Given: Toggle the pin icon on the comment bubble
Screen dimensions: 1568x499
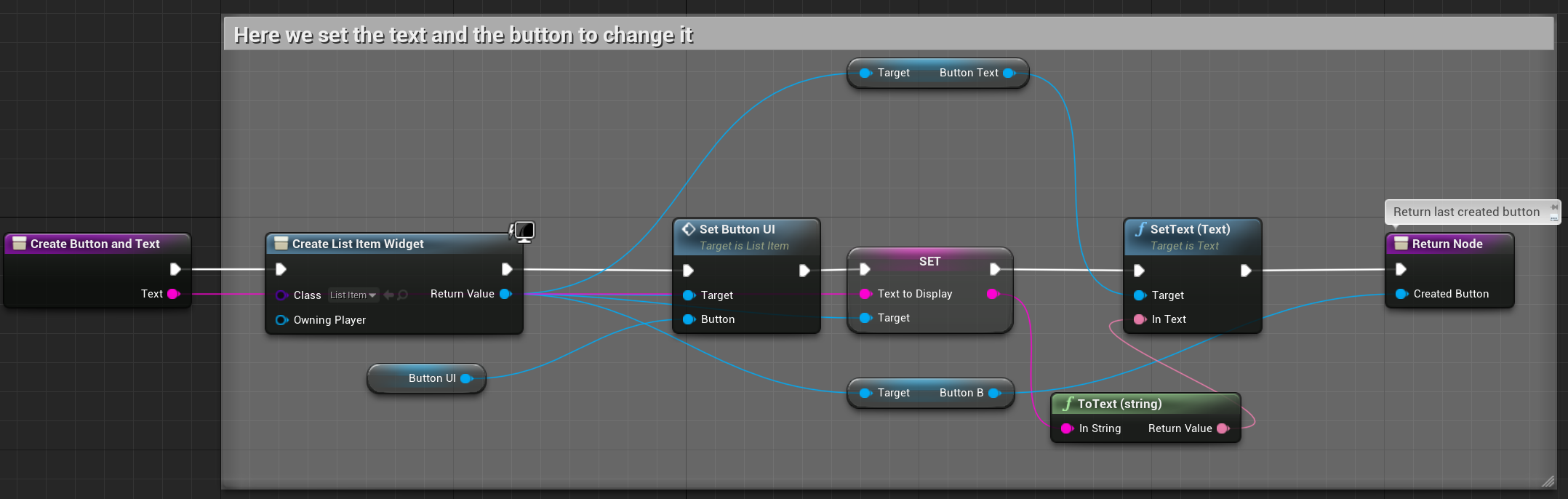Looking at the screenshot, I should 1554,207.
